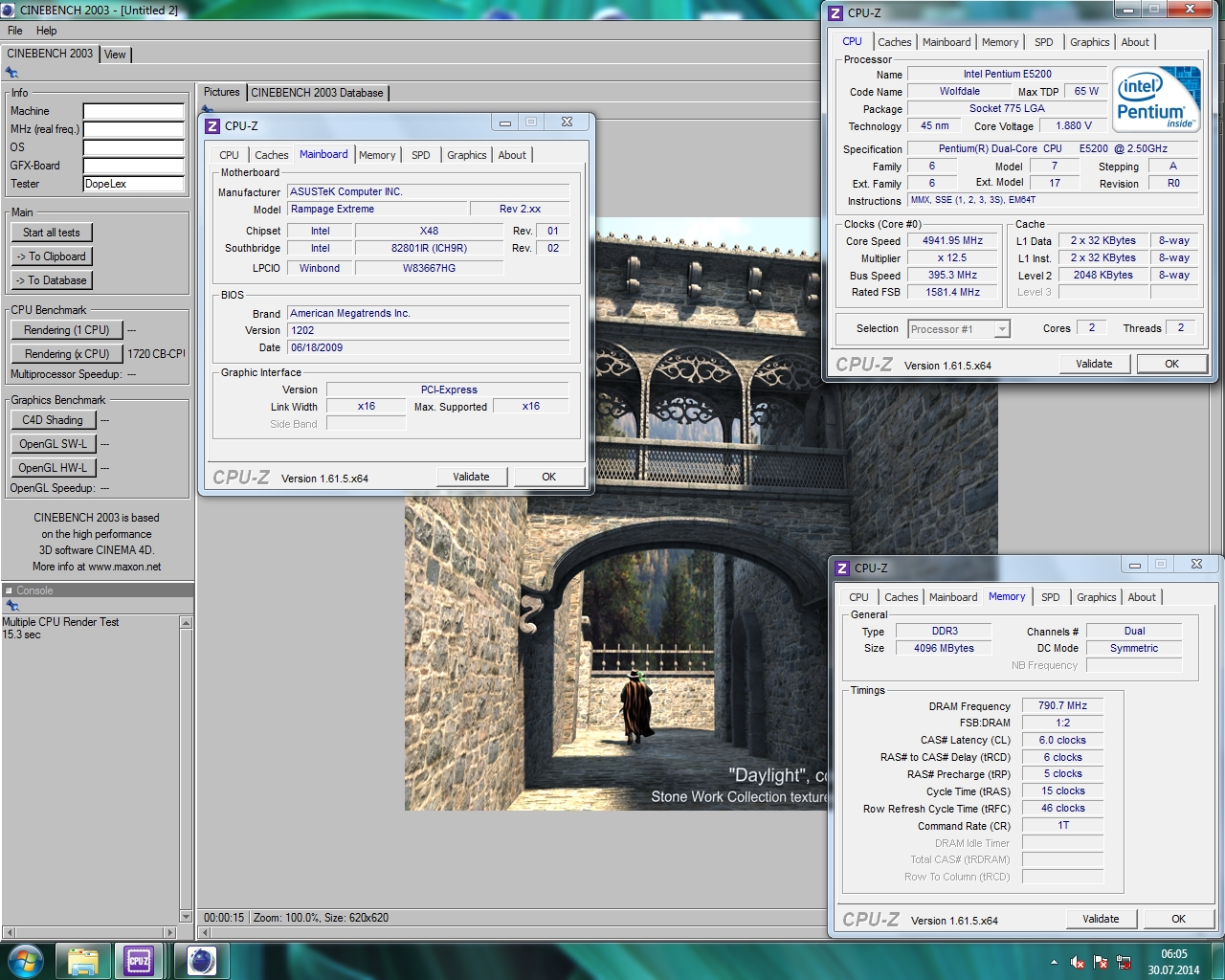Click the Core Voltage value 1.880 V
1225x980 pixels.
point(1074,125)
